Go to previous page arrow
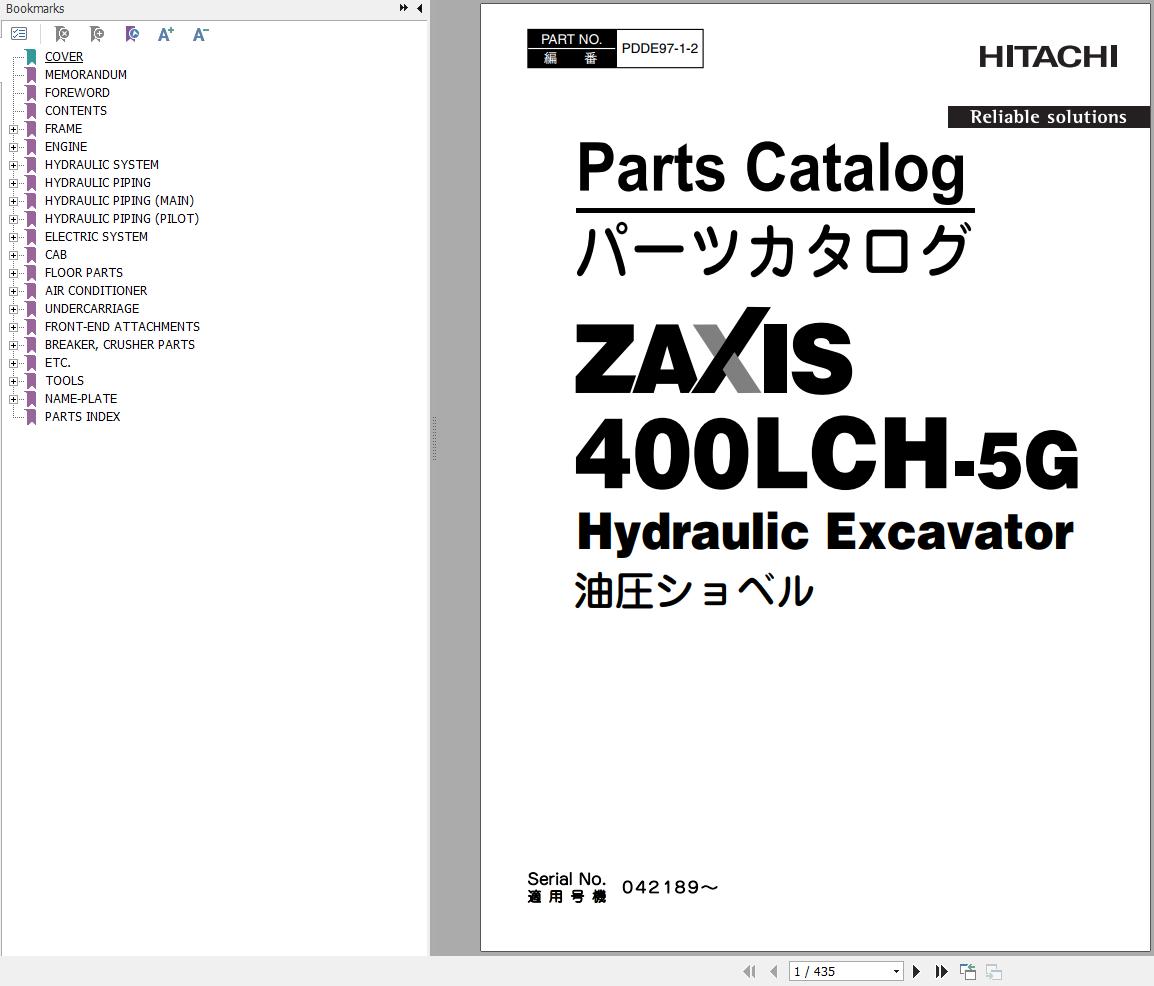1154x986 pixels. pos(774,971)
